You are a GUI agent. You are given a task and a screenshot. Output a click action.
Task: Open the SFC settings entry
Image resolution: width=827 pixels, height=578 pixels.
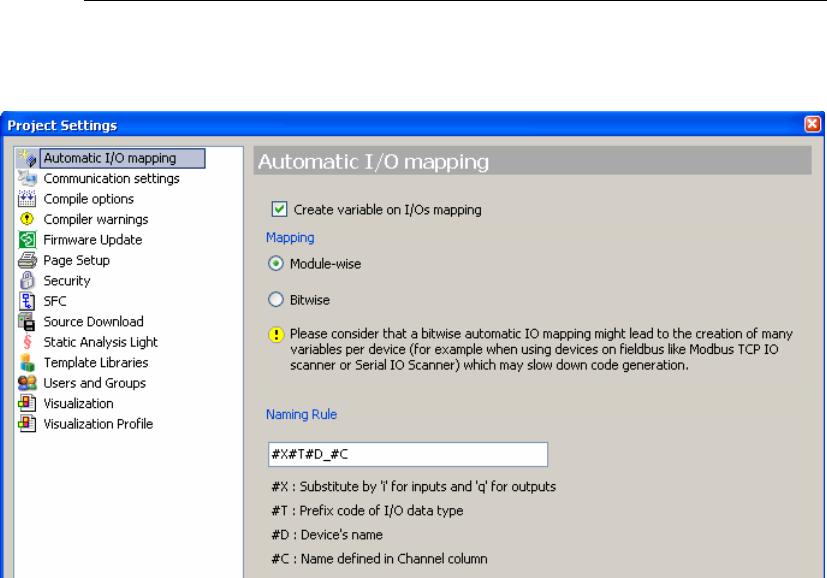[55, 301]
